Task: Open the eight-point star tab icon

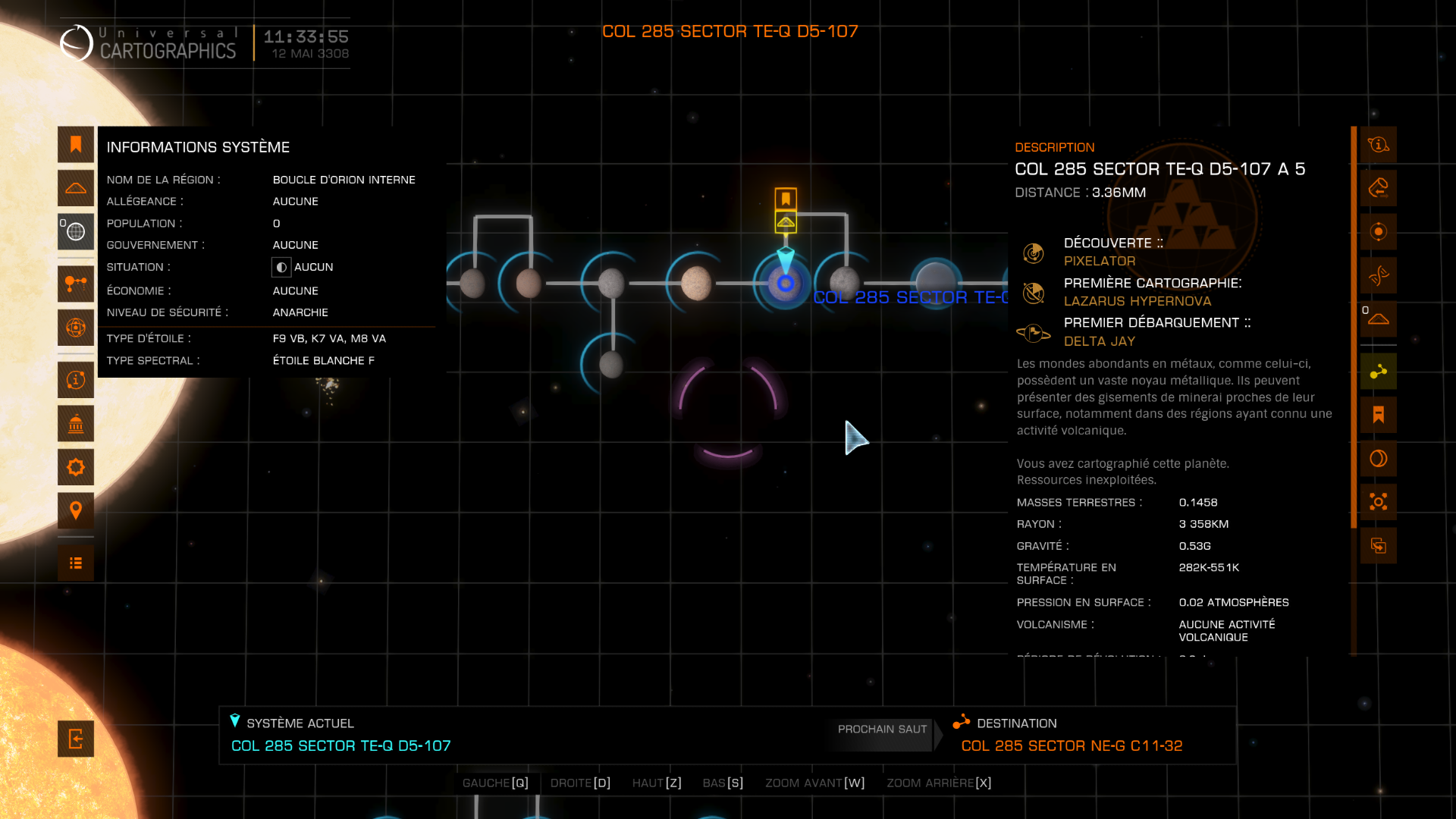Action: pos(76,467)
